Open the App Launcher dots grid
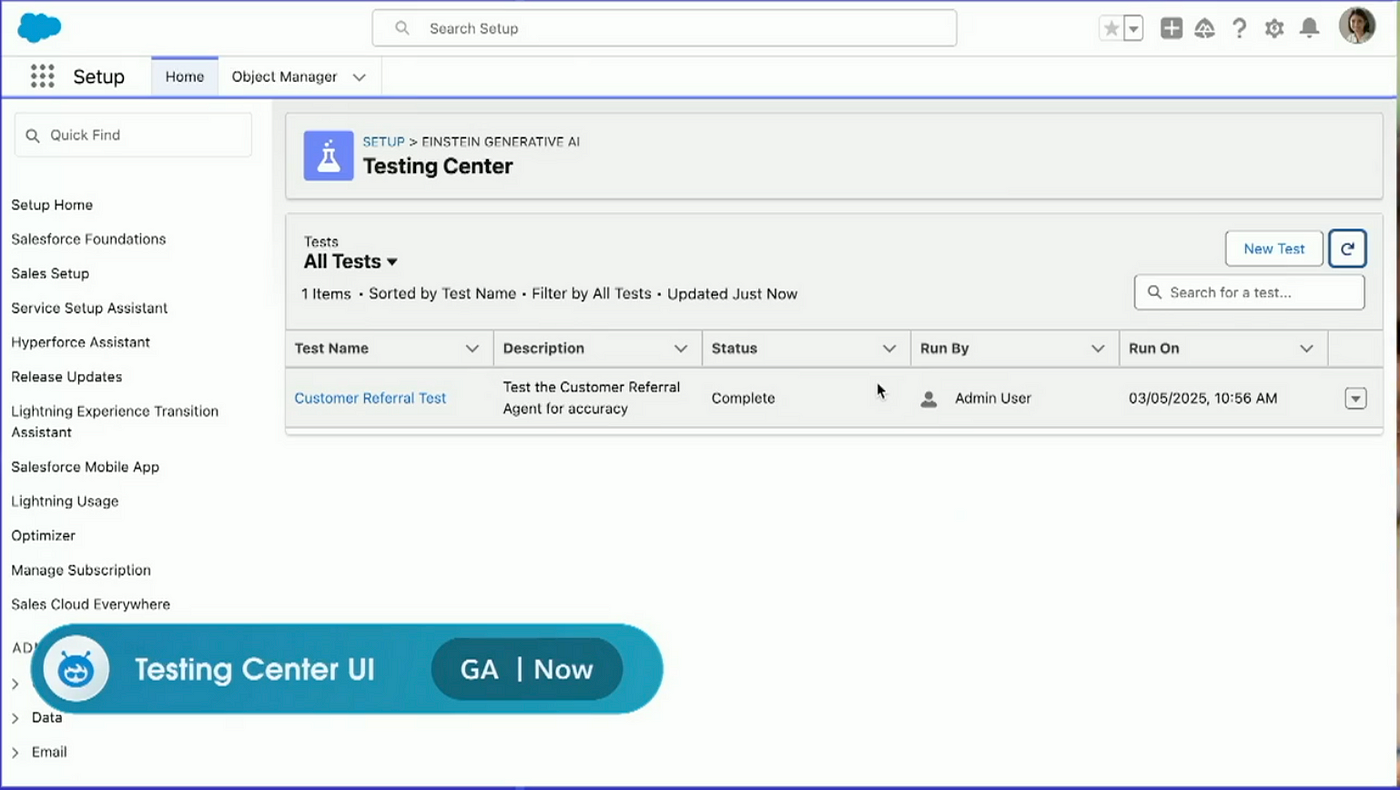The height and width of the screenshot is (790, 1400). click(x=42, y=77)
